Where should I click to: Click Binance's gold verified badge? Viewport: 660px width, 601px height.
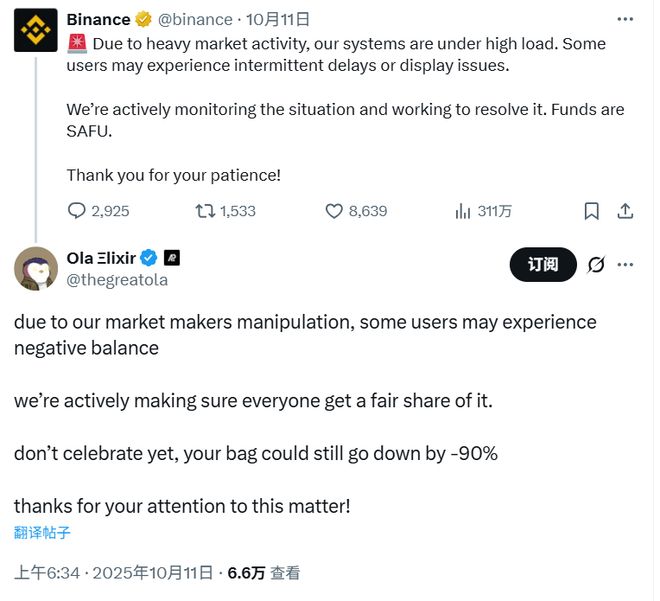pyautogui.click(x=143, y=19)
